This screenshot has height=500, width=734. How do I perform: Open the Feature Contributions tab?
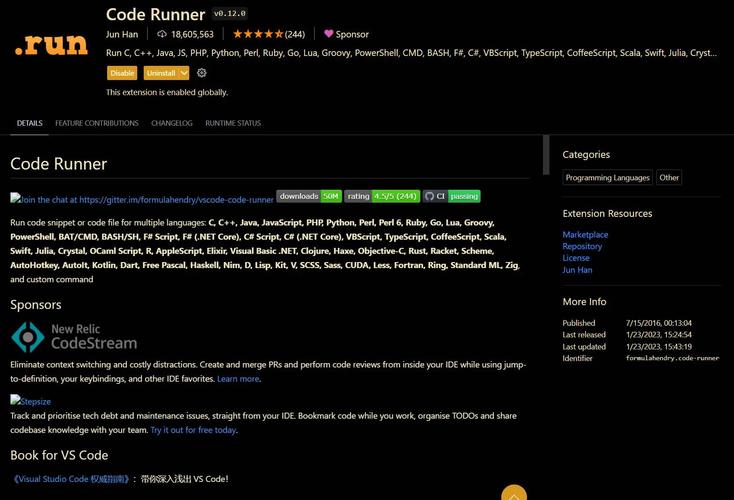coord(97,123)
